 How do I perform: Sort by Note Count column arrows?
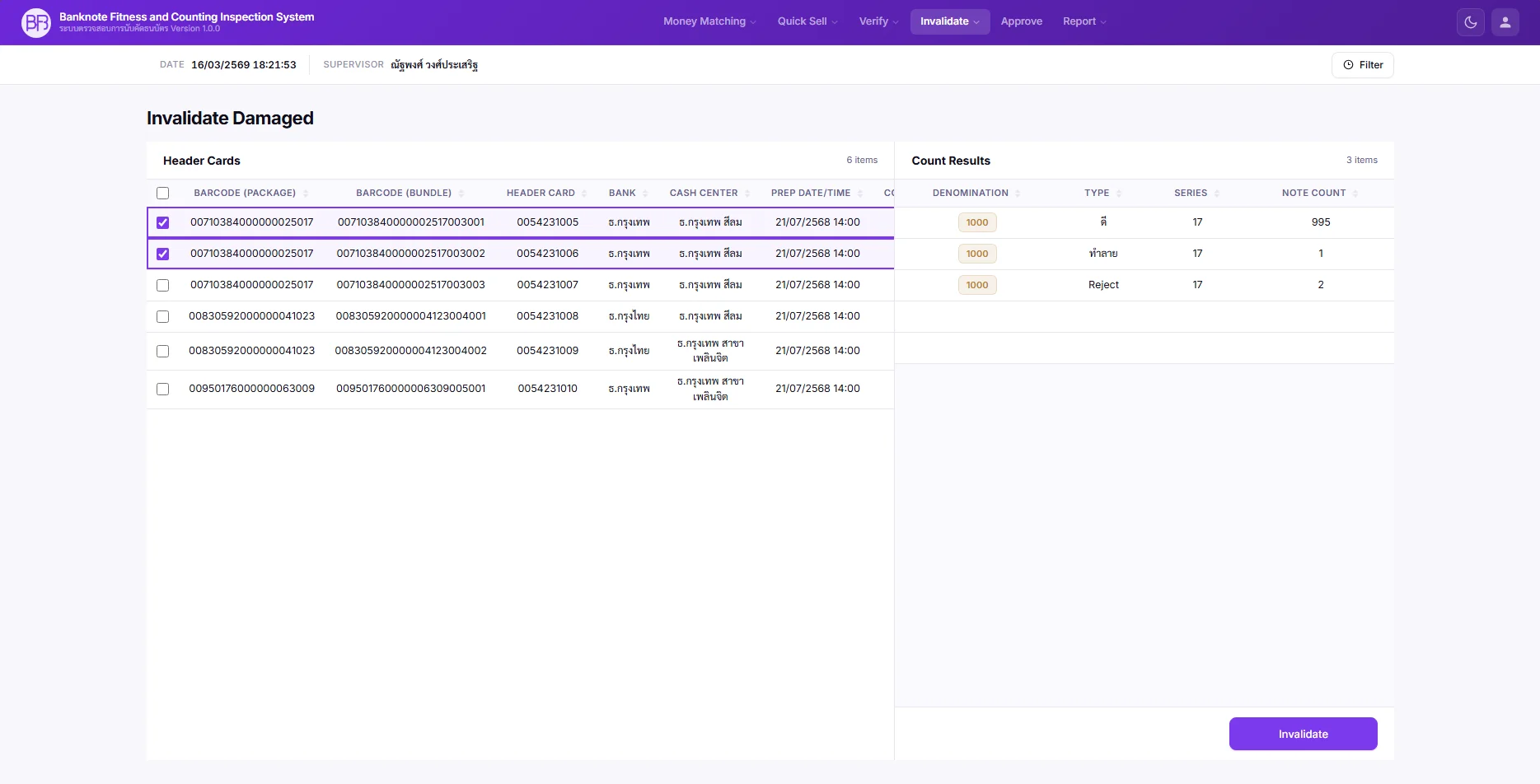[1355, 194]
